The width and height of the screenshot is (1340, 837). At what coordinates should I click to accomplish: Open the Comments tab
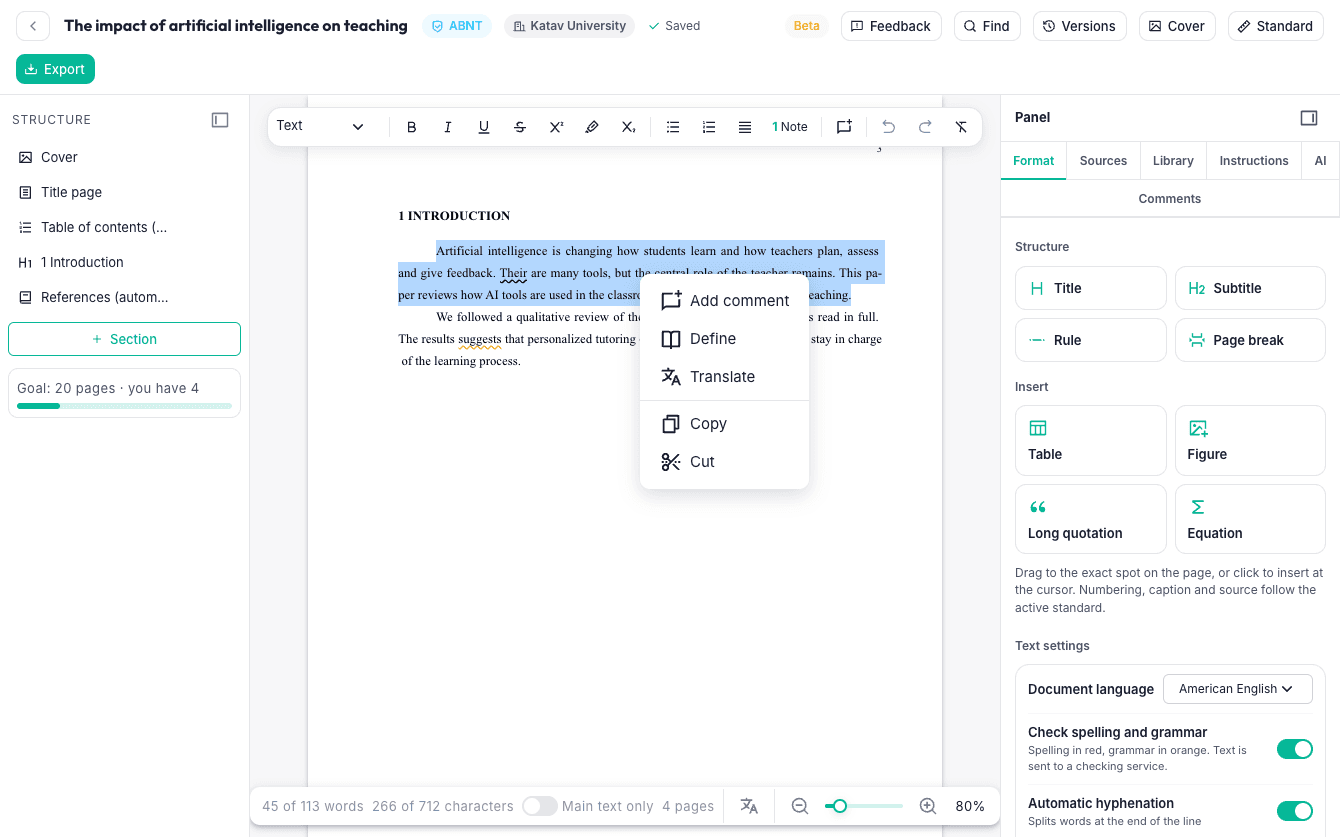(1170, 199)
